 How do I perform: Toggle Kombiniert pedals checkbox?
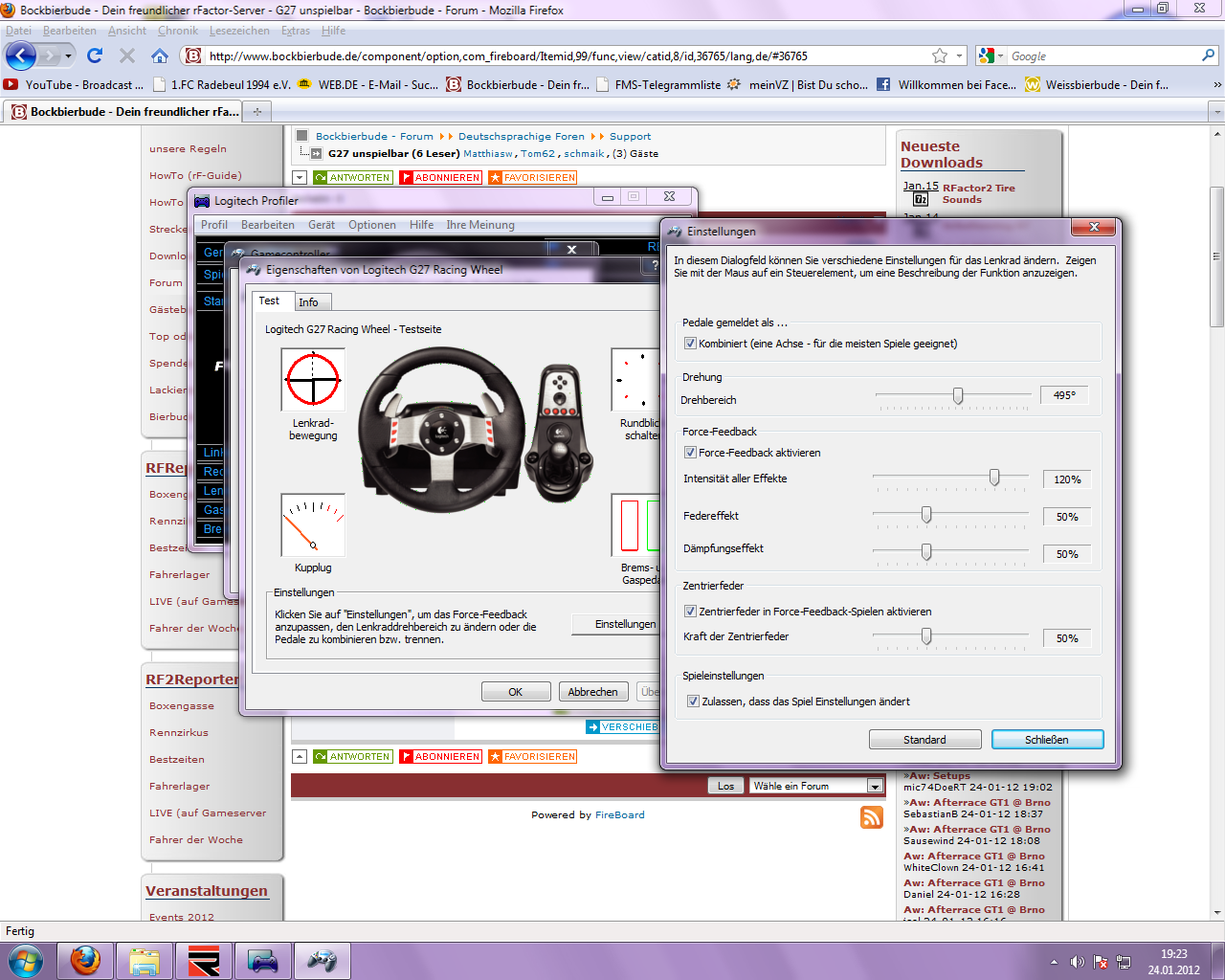coord(690,344)
